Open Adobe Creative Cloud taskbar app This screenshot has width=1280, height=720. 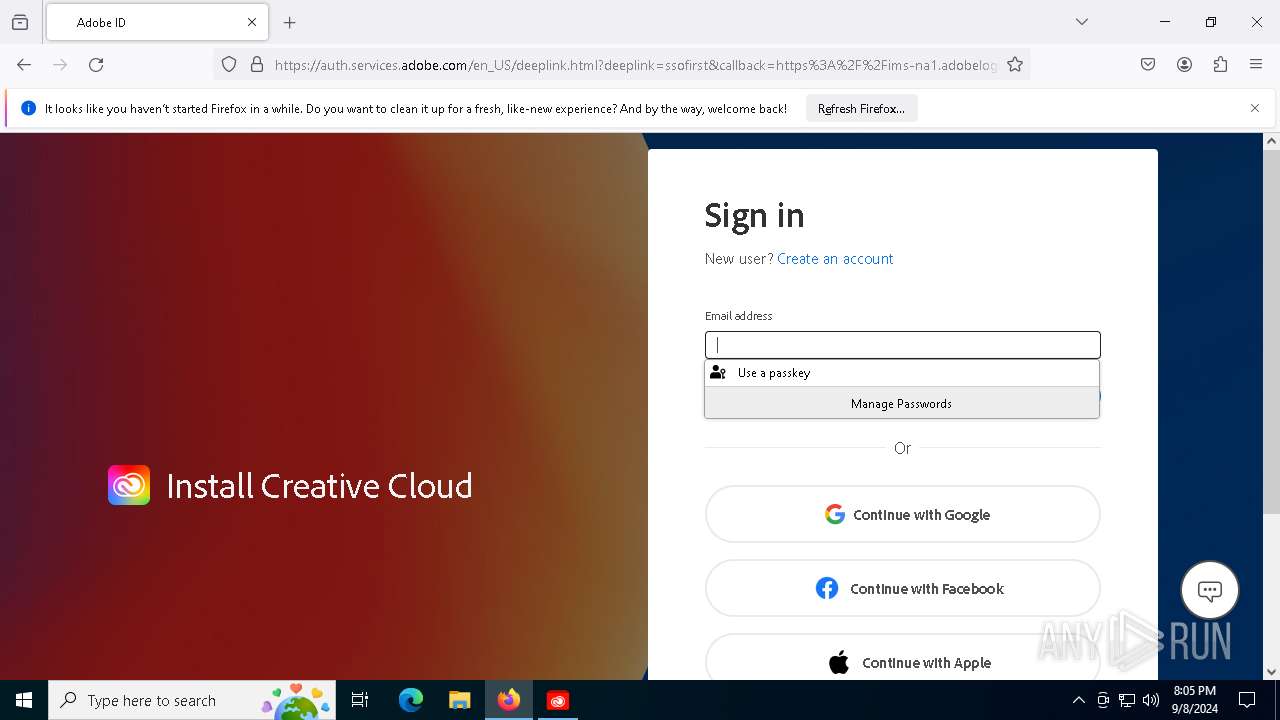point(557,700)
